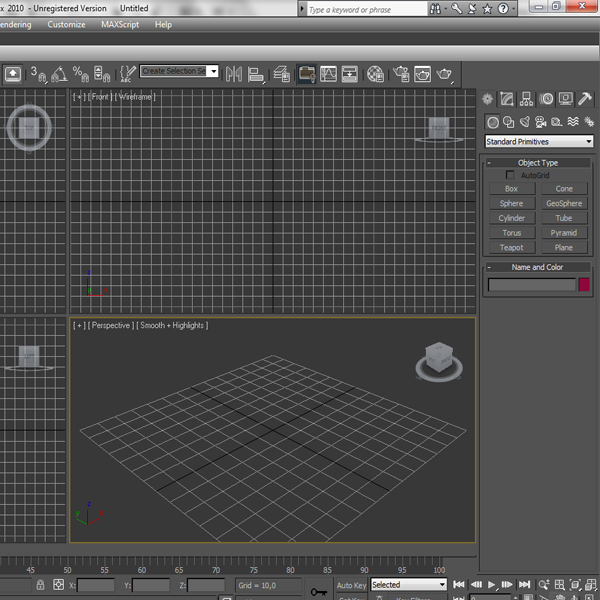Viewport: 600px width, 600px height.
Task: Select the Cameras category icon
Action: click(541, 122)
